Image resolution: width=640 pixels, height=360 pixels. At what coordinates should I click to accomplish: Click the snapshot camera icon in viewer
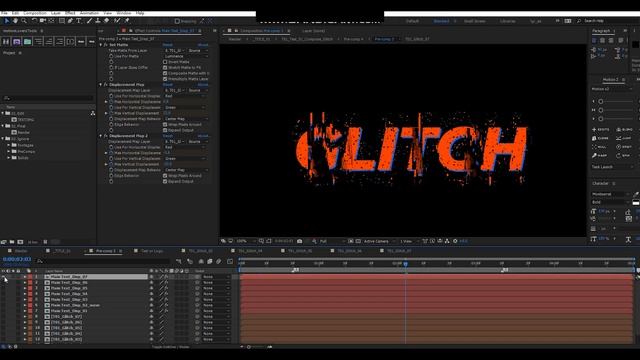(300, 241)
